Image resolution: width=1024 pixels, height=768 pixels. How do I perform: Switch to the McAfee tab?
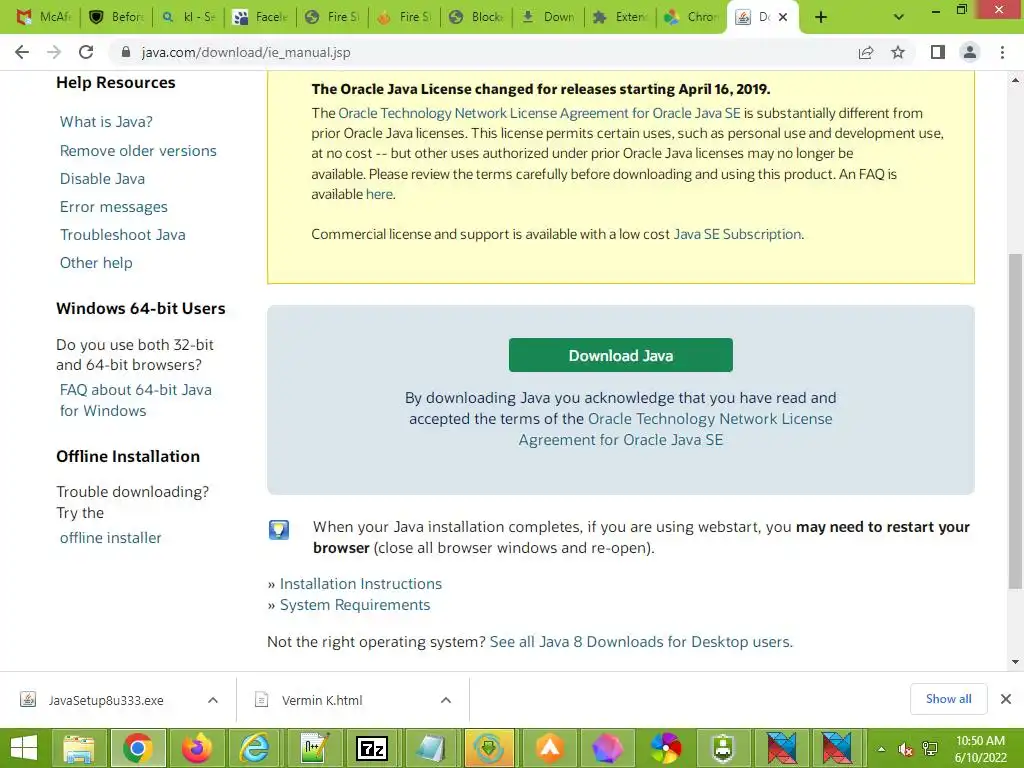point(44,17)
